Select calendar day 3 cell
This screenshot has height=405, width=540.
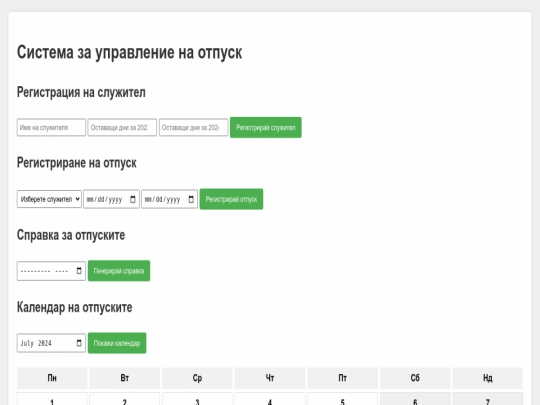pyautogui.click(x=197, y=398)
